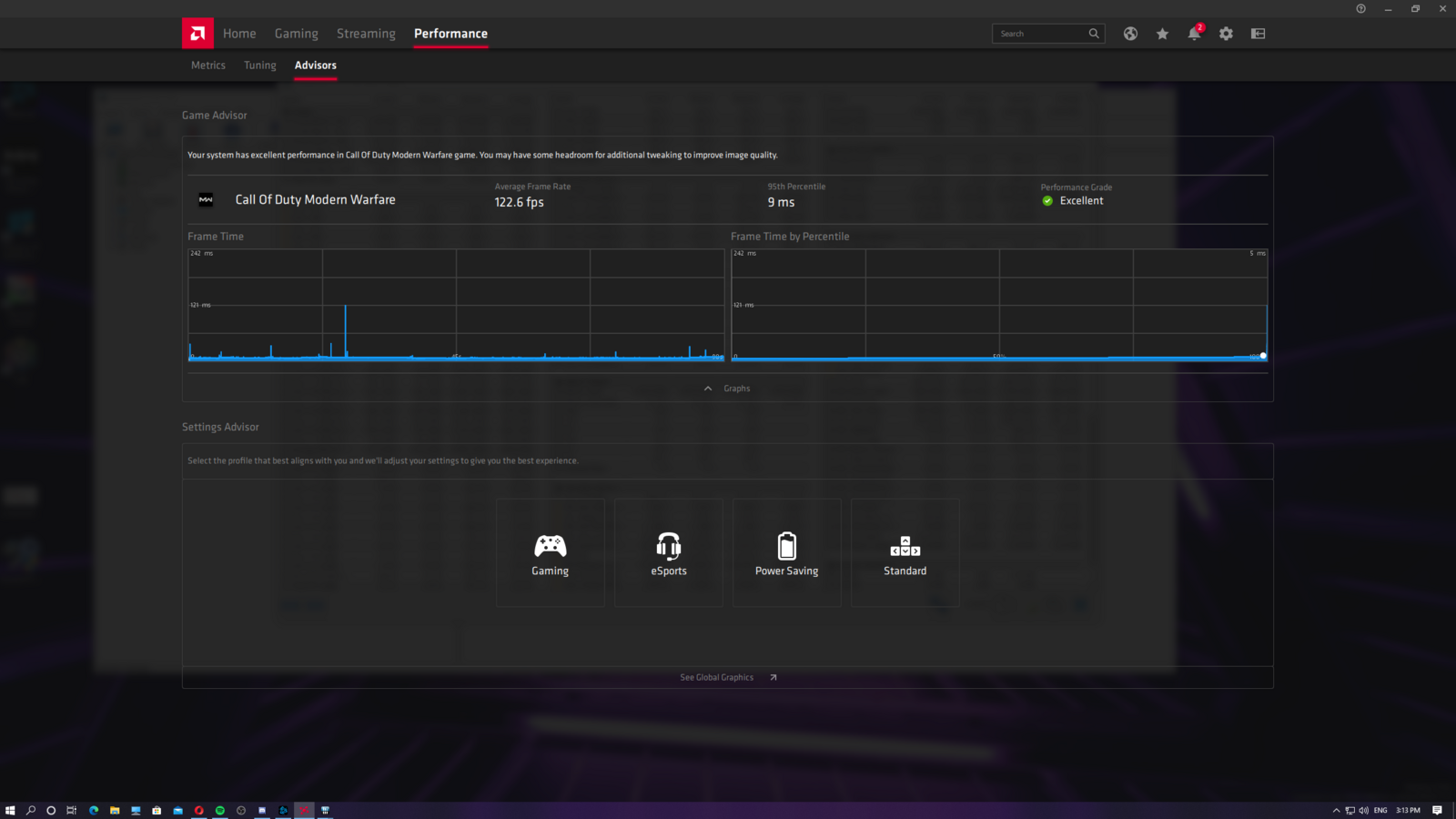Open the Home tab

(239, 34)
